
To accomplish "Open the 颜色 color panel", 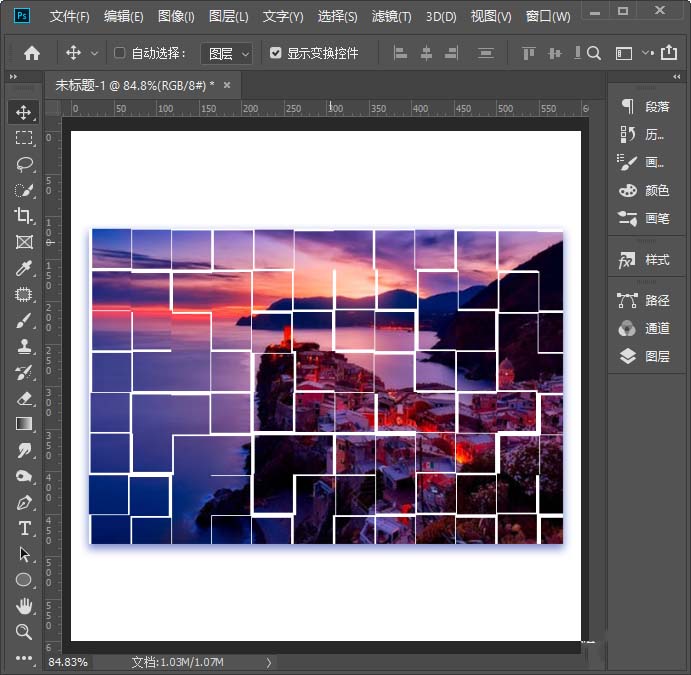I will click(645, 190).
